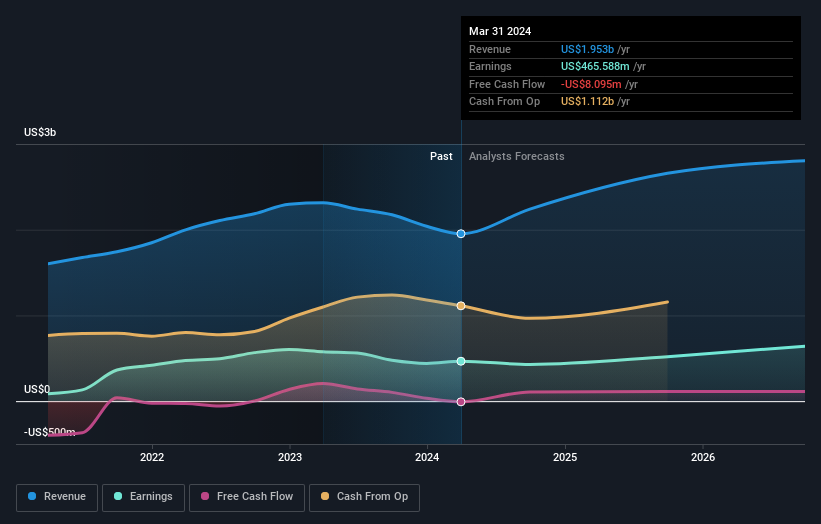Click the Analysts Forecasts label
The width and height of the screenshot is (821, 524).
[x=517, y=157]
